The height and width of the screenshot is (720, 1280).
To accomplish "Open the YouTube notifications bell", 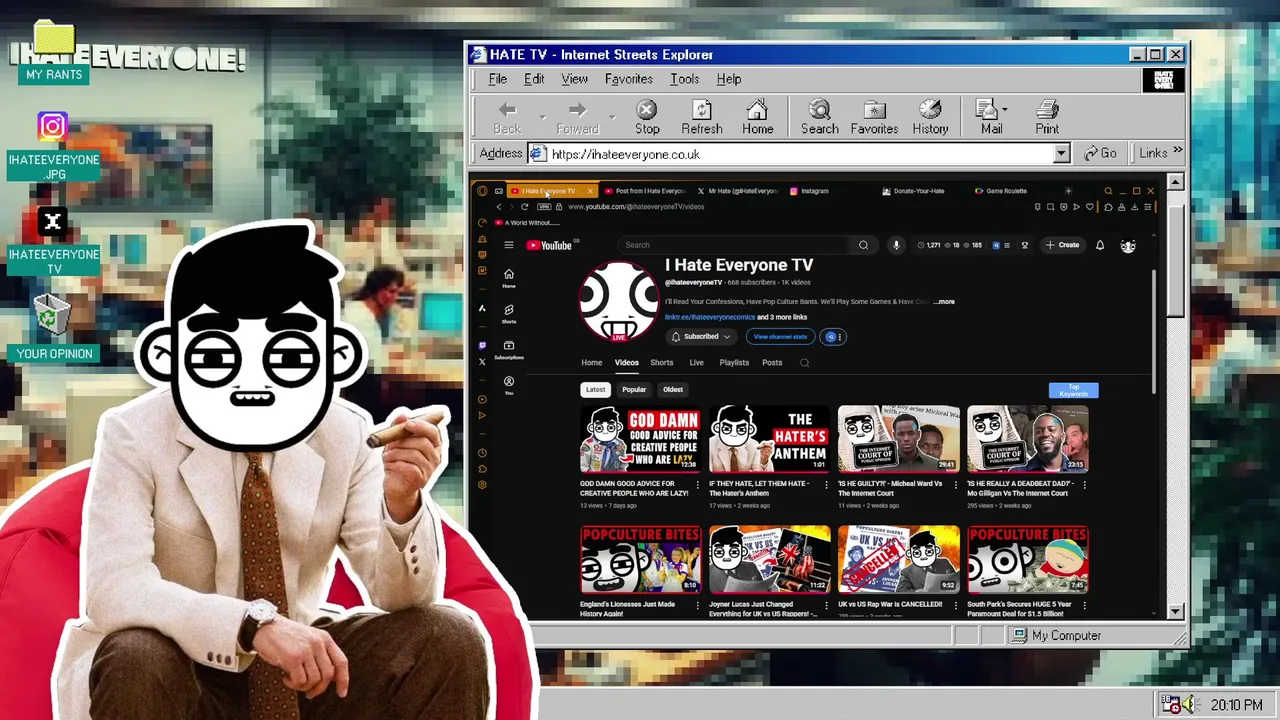I will coord(1100,245).
